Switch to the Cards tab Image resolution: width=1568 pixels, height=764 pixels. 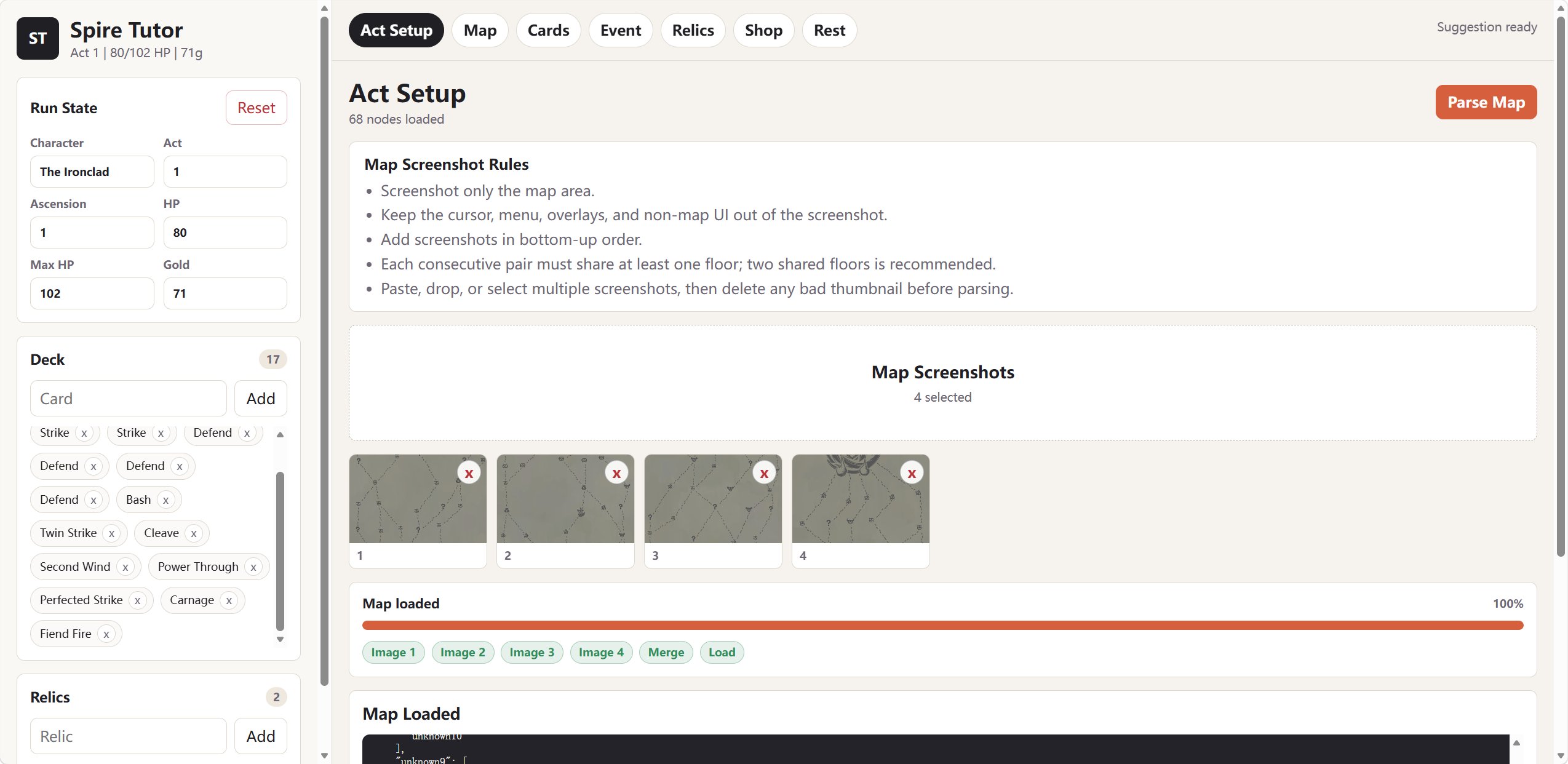click(548, 30)
